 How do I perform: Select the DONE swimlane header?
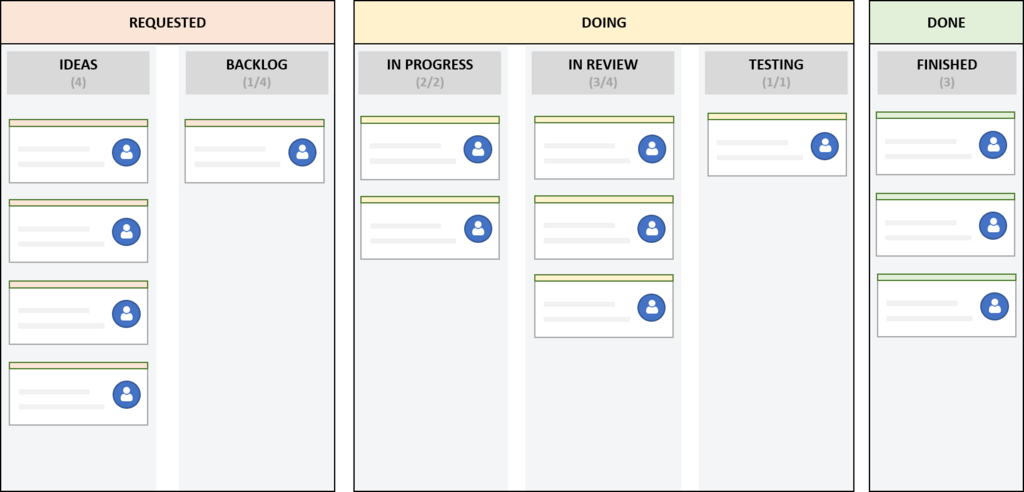click(x=946, y=22)
